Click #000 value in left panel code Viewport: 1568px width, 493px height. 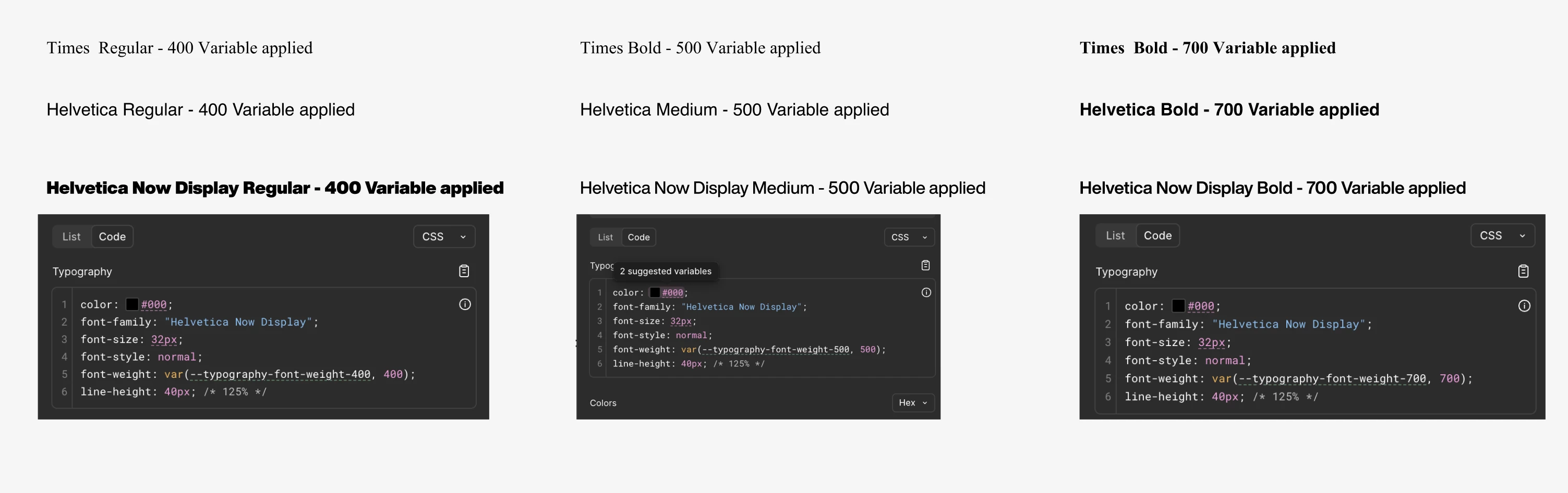[x=154, y=304]
